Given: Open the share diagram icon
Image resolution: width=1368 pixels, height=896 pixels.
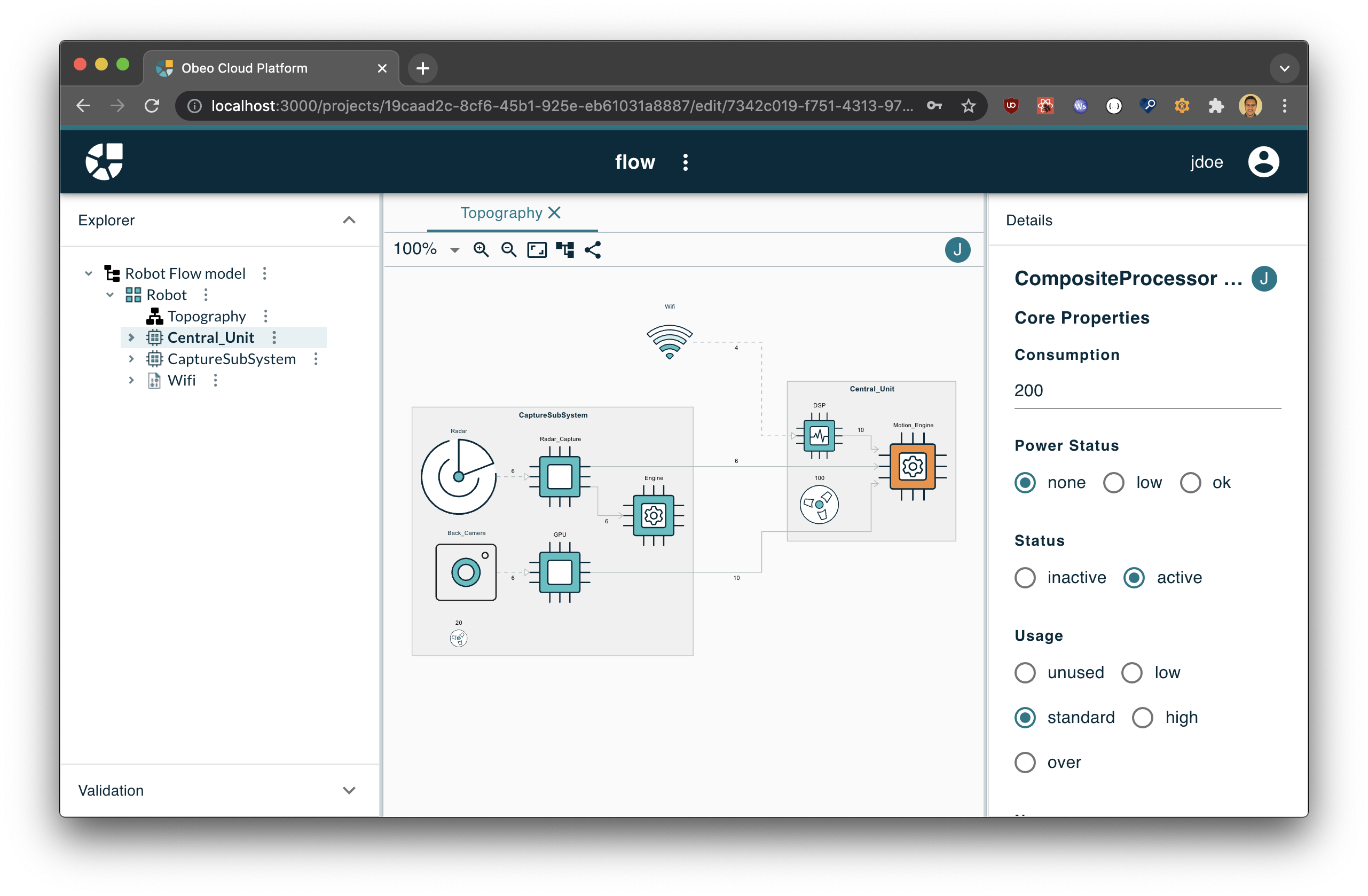Looking at the screenshot, I should 593,249.
